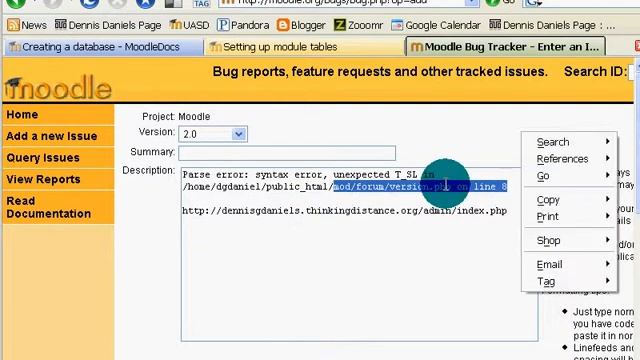Switch to Setting up module tables tab
The width and height of the screenshot is (640, 360).
pos(304,47)
